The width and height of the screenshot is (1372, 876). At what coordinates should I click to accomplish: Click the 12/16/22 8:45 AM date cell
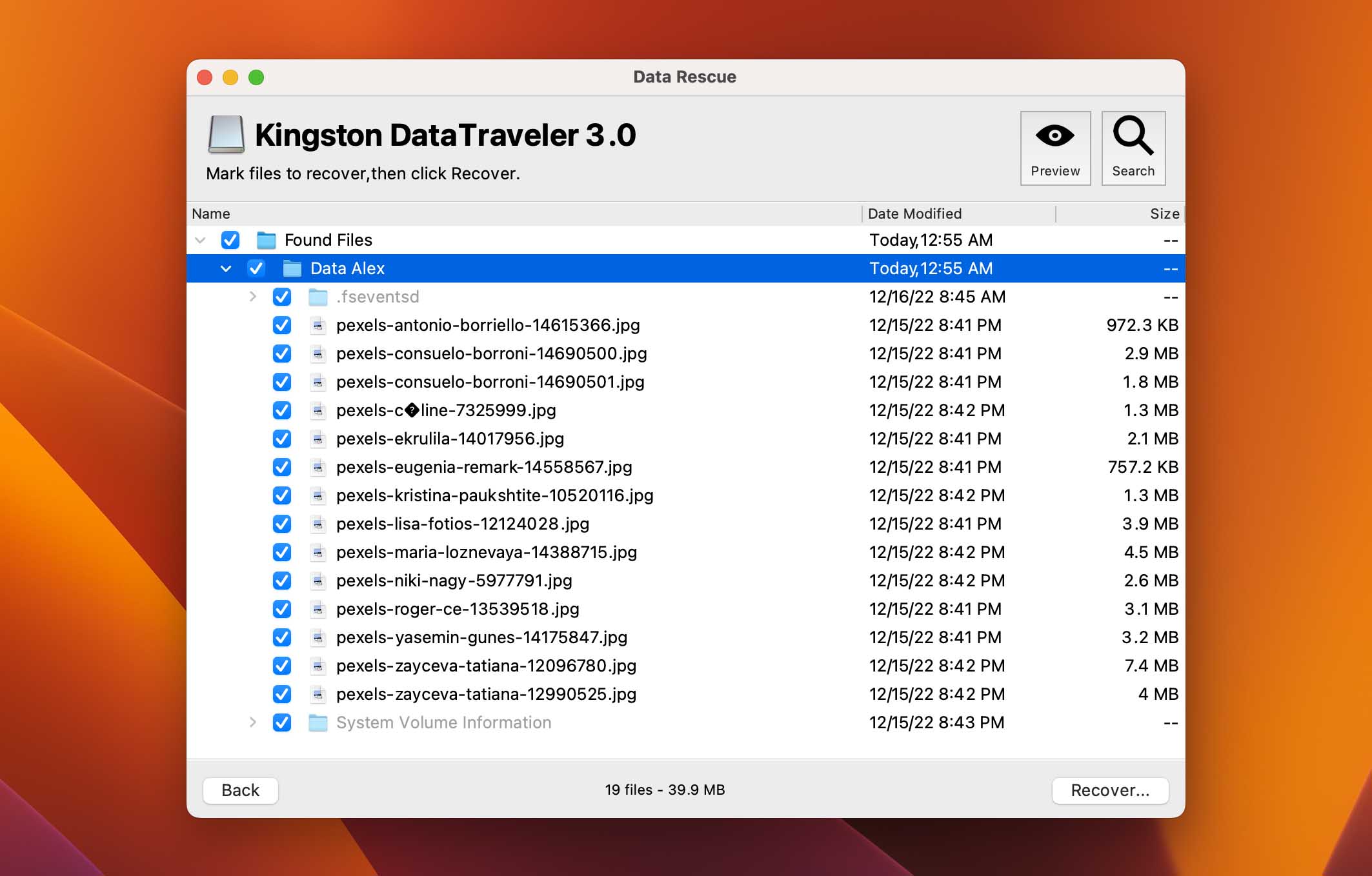click(x=938, y=297)
